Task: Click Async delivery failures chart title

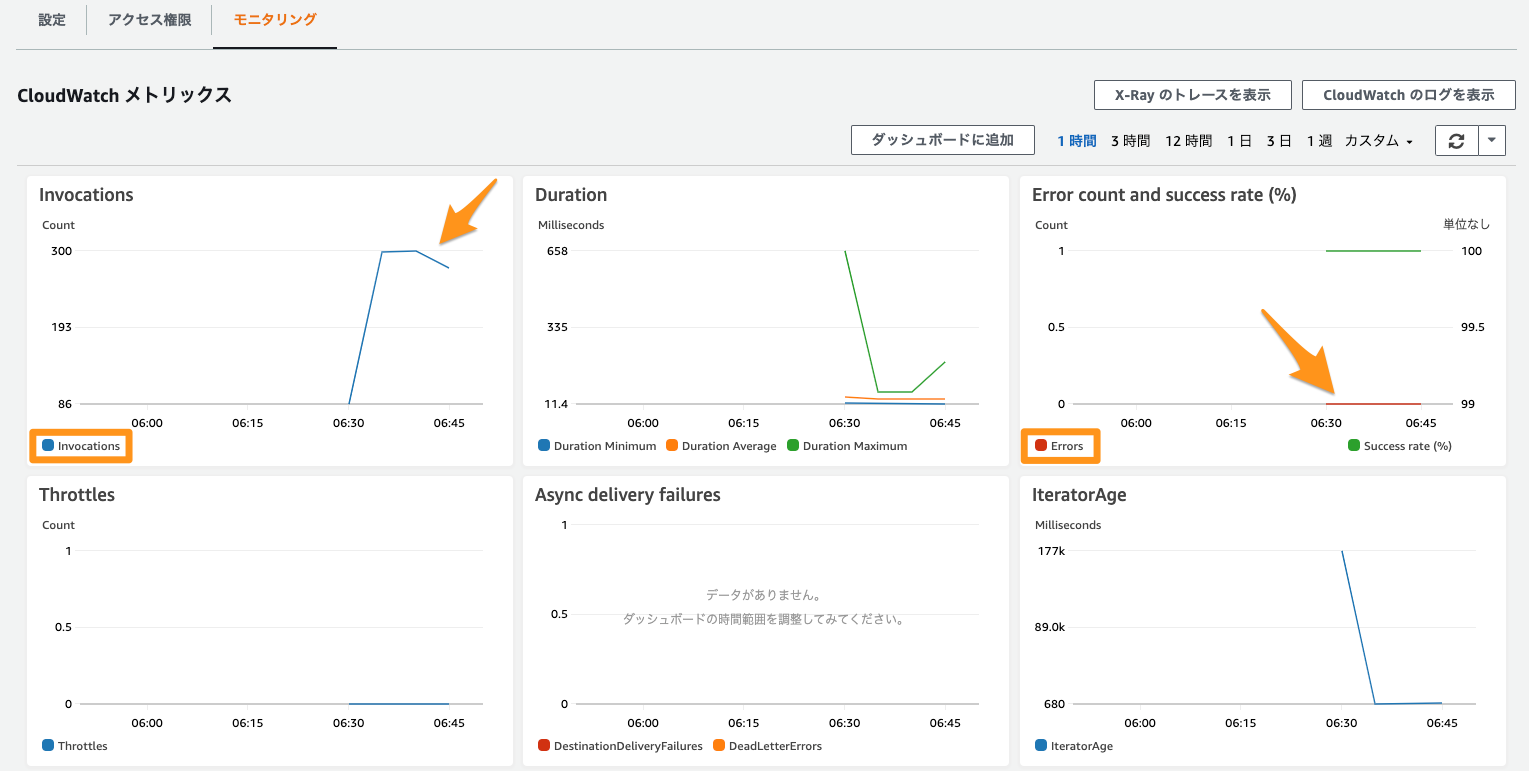Action: 627,495
